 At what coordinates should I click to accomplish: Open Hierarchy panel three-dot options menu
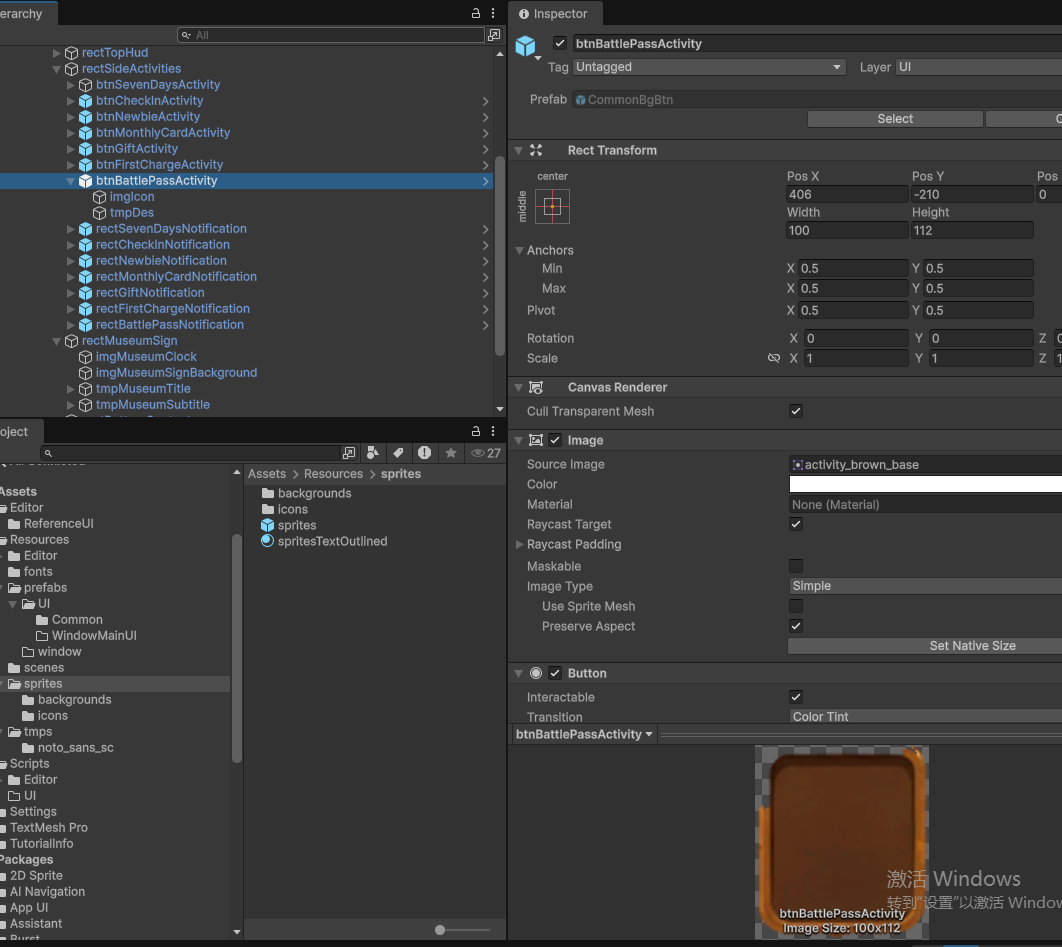tap(493, 13)
